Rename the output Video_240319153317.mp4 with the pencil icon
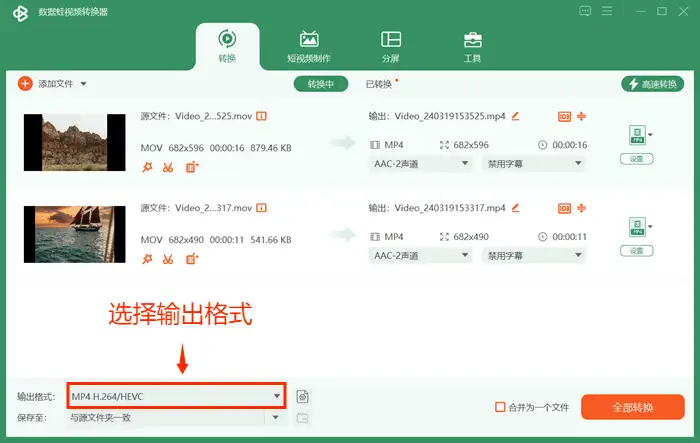 [x=515, y=208]
